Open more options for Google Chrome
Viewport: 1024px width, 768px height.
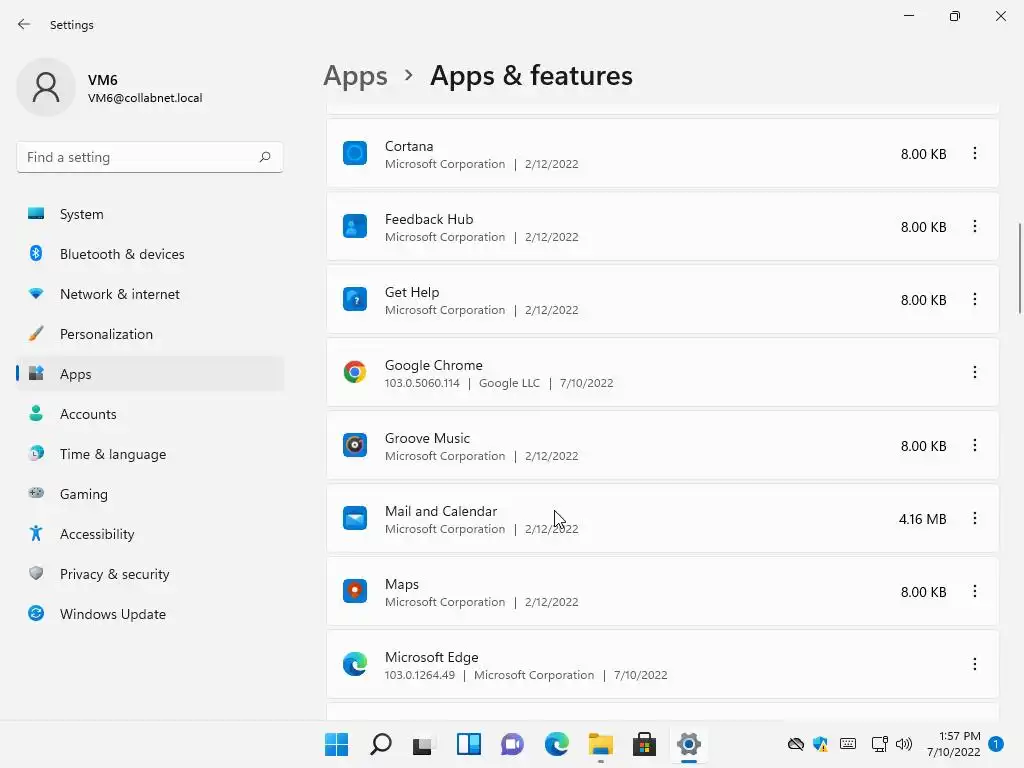pyautogui.click(x=974, y=372)
